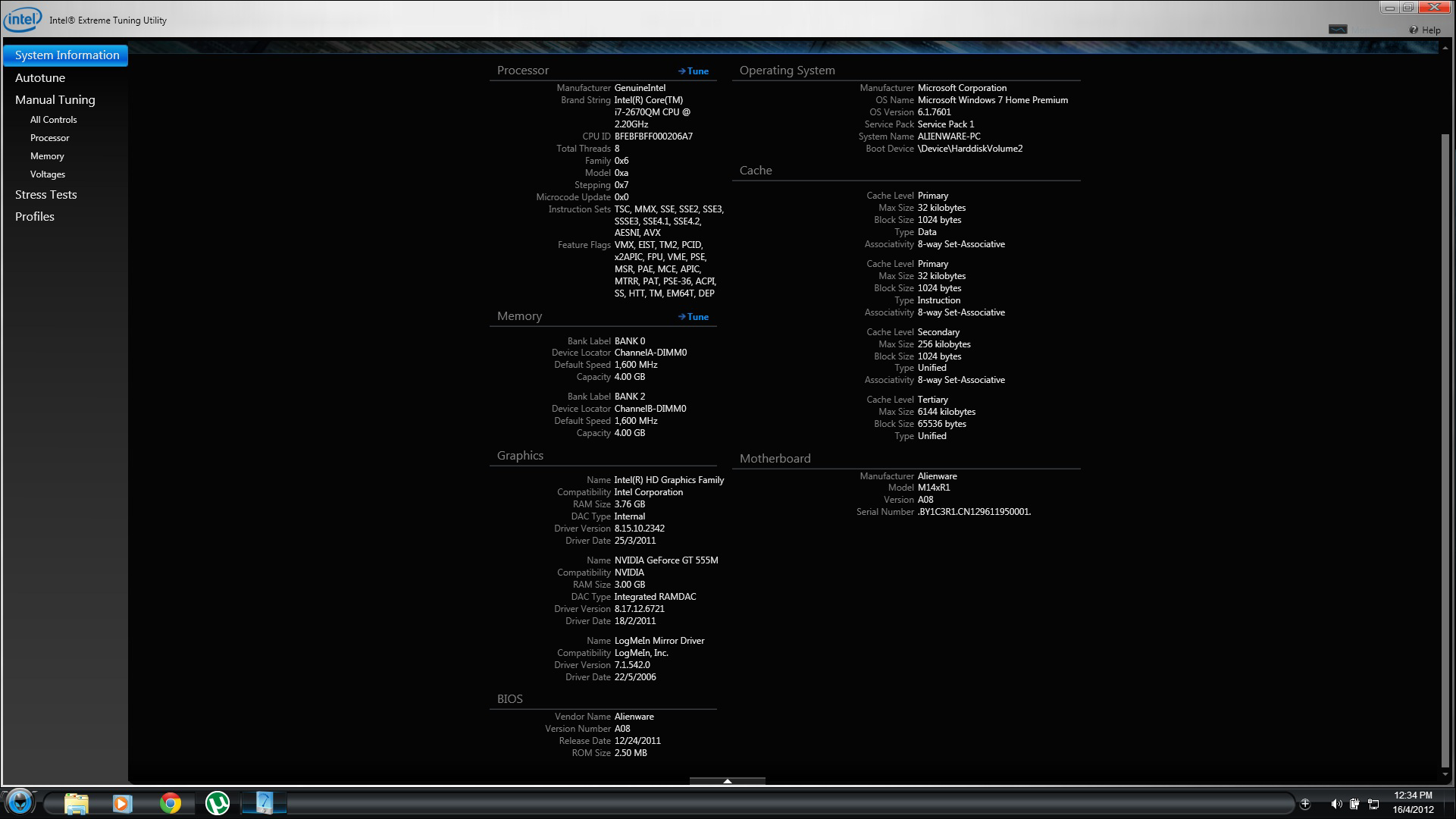Open the Alienware Start orb

[20, 802]
